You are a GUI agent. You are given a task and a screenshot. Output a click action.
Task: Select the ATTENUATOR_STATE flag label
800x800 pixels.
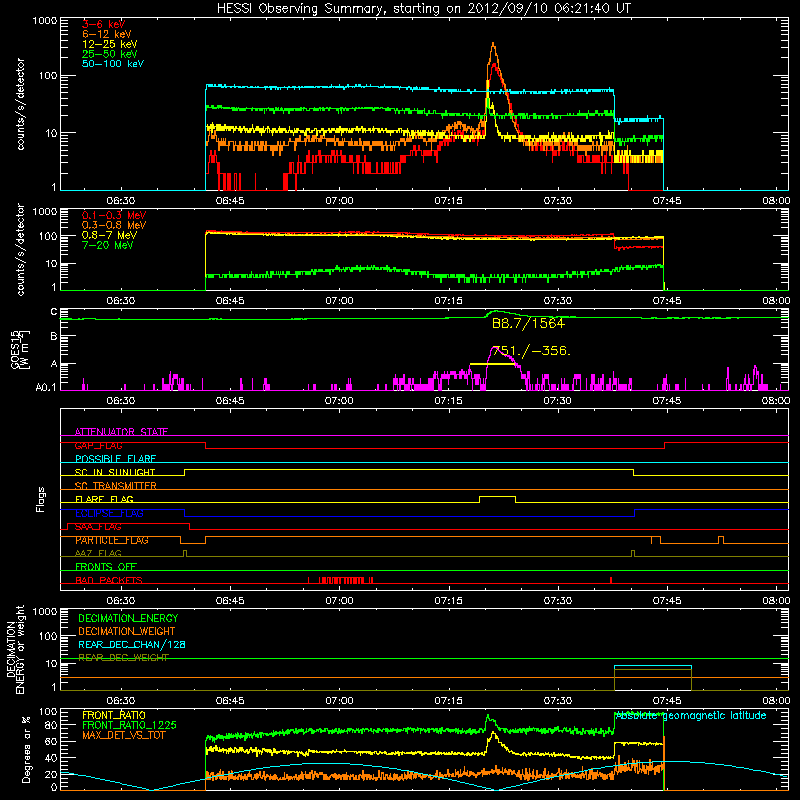(x=121, y=432)
